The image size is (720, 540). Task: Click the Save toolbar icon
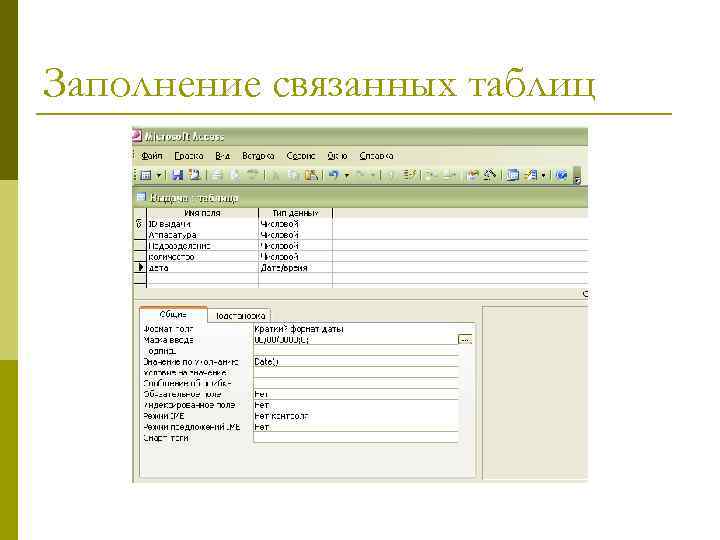pyautogui.click(x=177, y=175)
